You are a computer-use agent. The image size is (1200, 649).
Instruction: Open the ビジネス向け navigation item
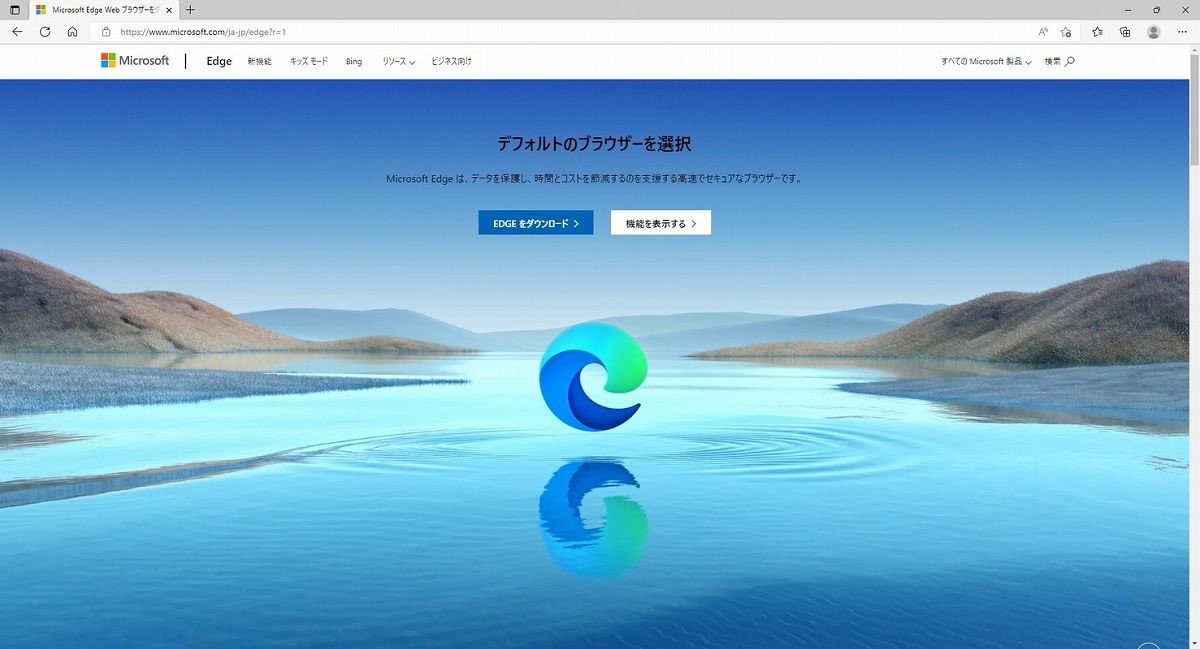(451, 61)
